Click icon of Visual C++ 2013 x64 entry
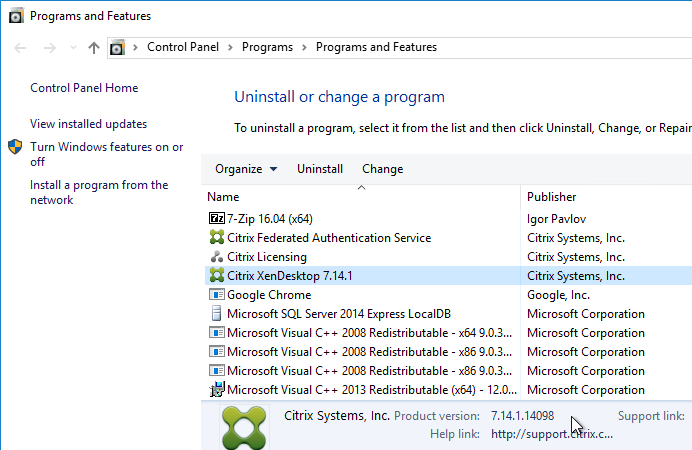This screenshot has width=692, height=450. tap(217, 389)
